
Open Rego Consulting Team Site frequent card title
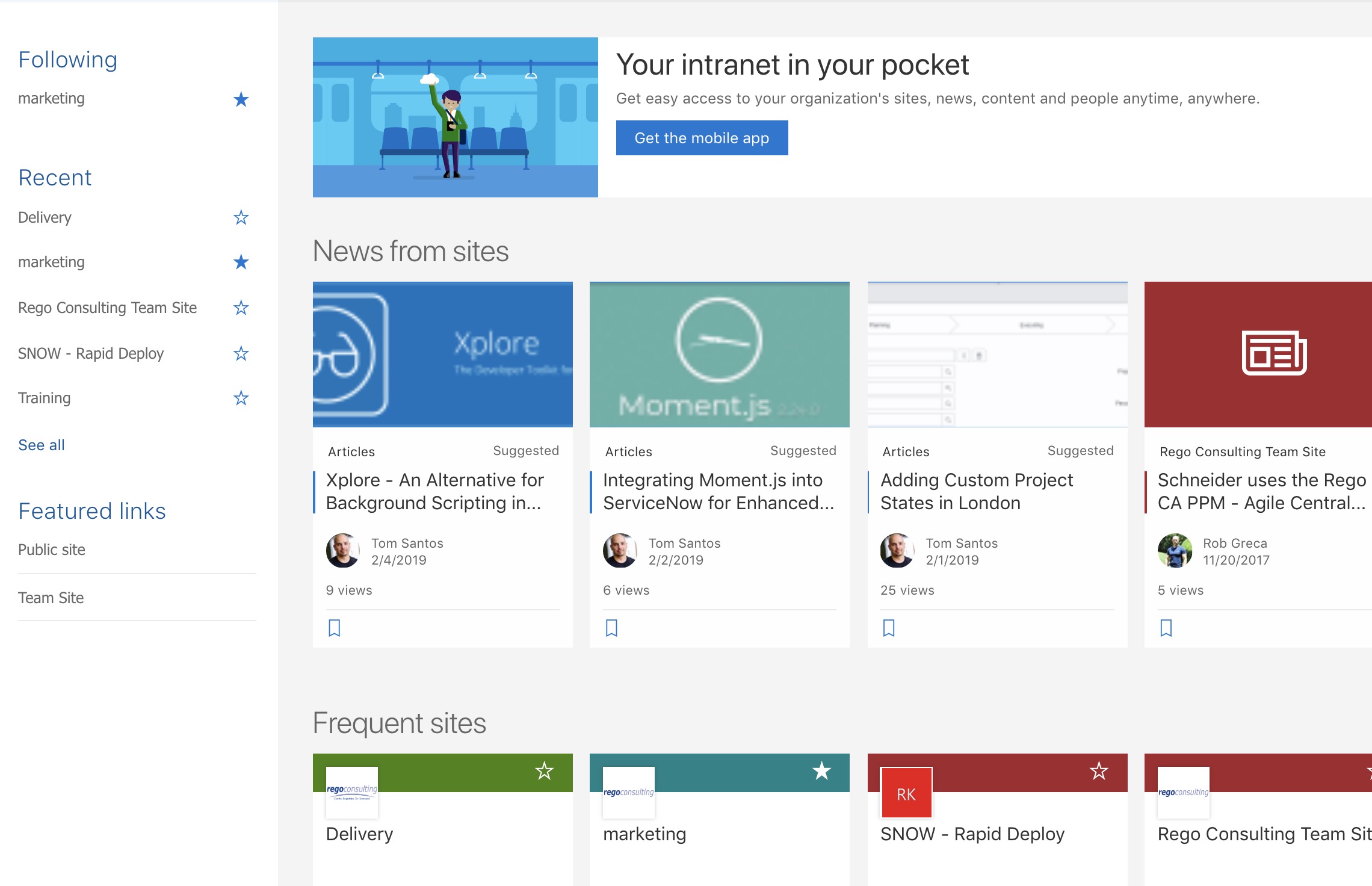pos(1264,834)
